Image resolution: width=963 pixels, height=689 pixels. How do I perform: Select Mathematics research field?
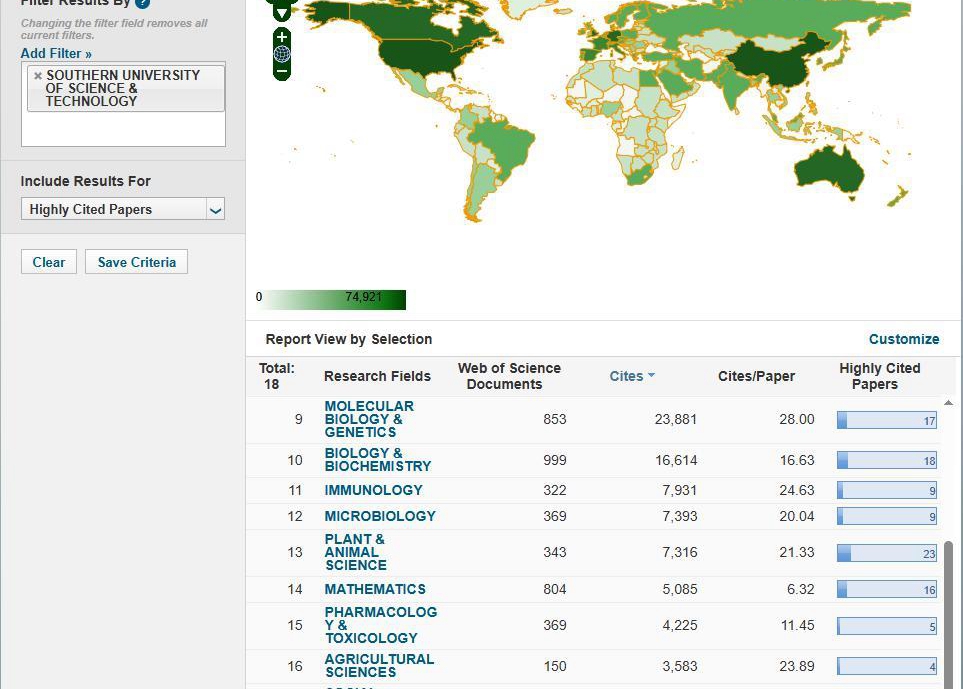[375, 590]
